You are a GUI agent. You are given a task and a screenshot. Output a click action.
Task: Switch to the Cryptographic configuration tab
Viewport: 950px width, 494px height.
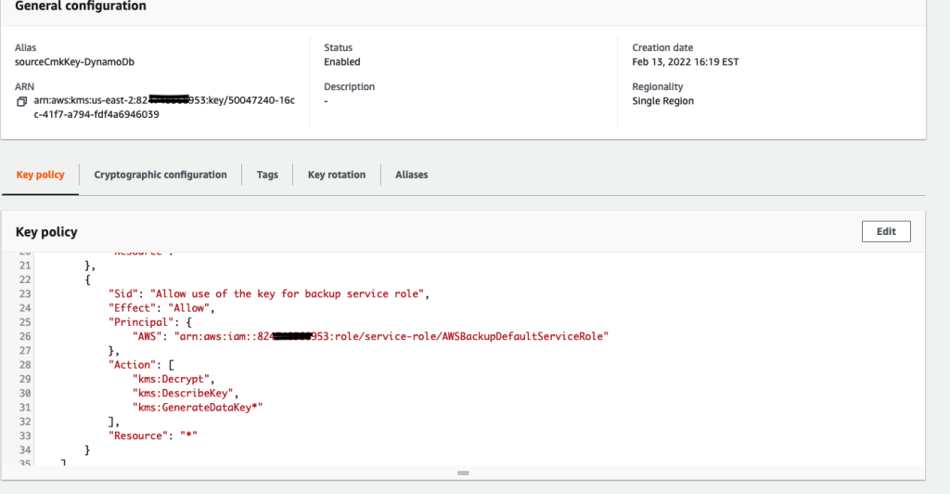160,175
